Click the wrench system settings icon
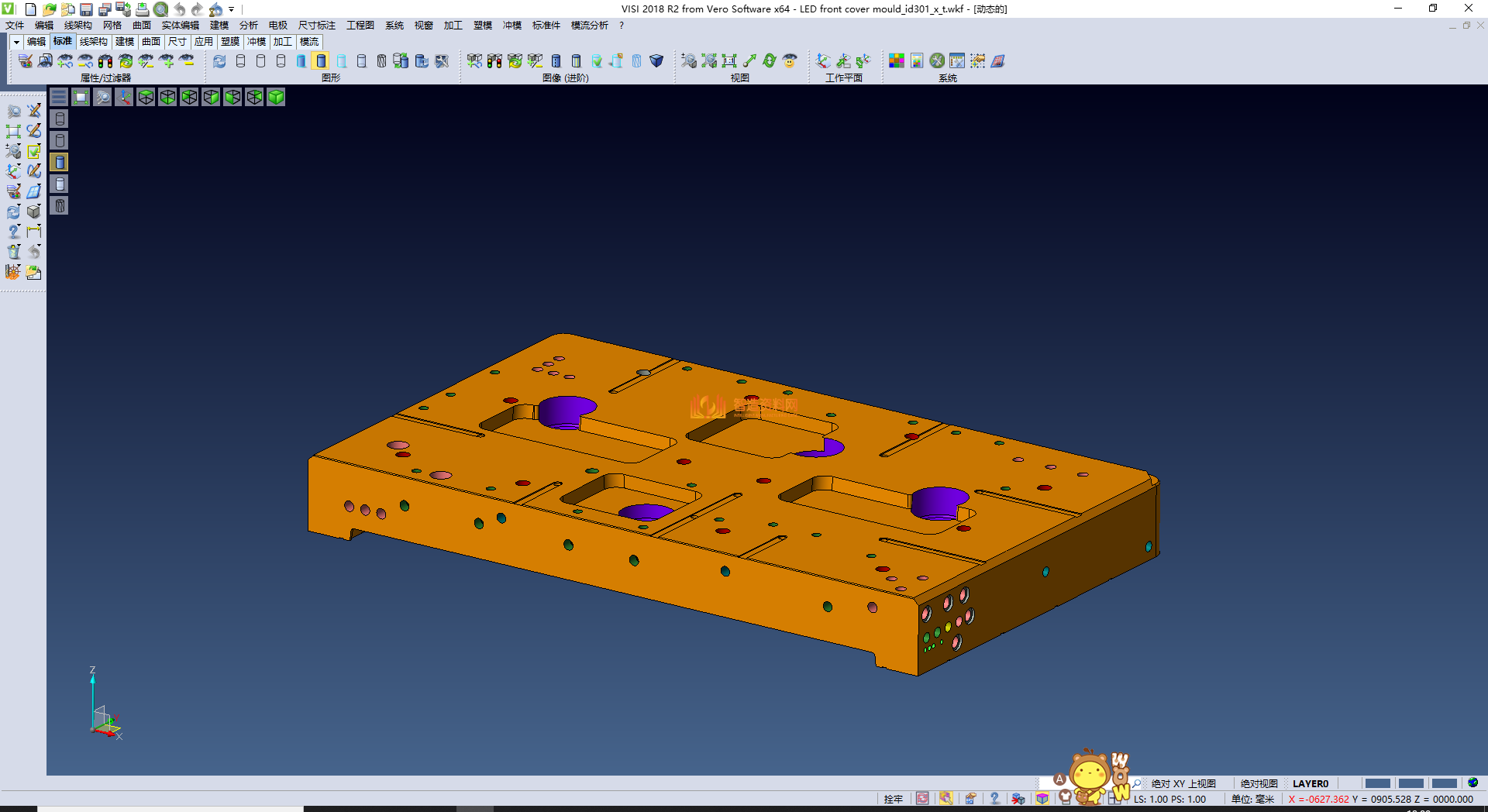The width and height of the screenshot is (1488, 812). click(x=937, y=61)
